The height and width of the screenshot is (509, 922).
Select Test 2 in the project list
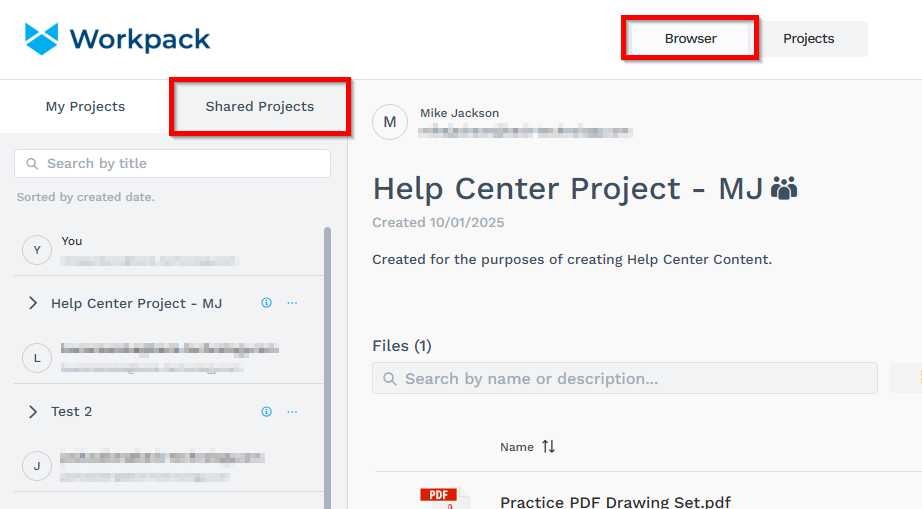point(72,411)
